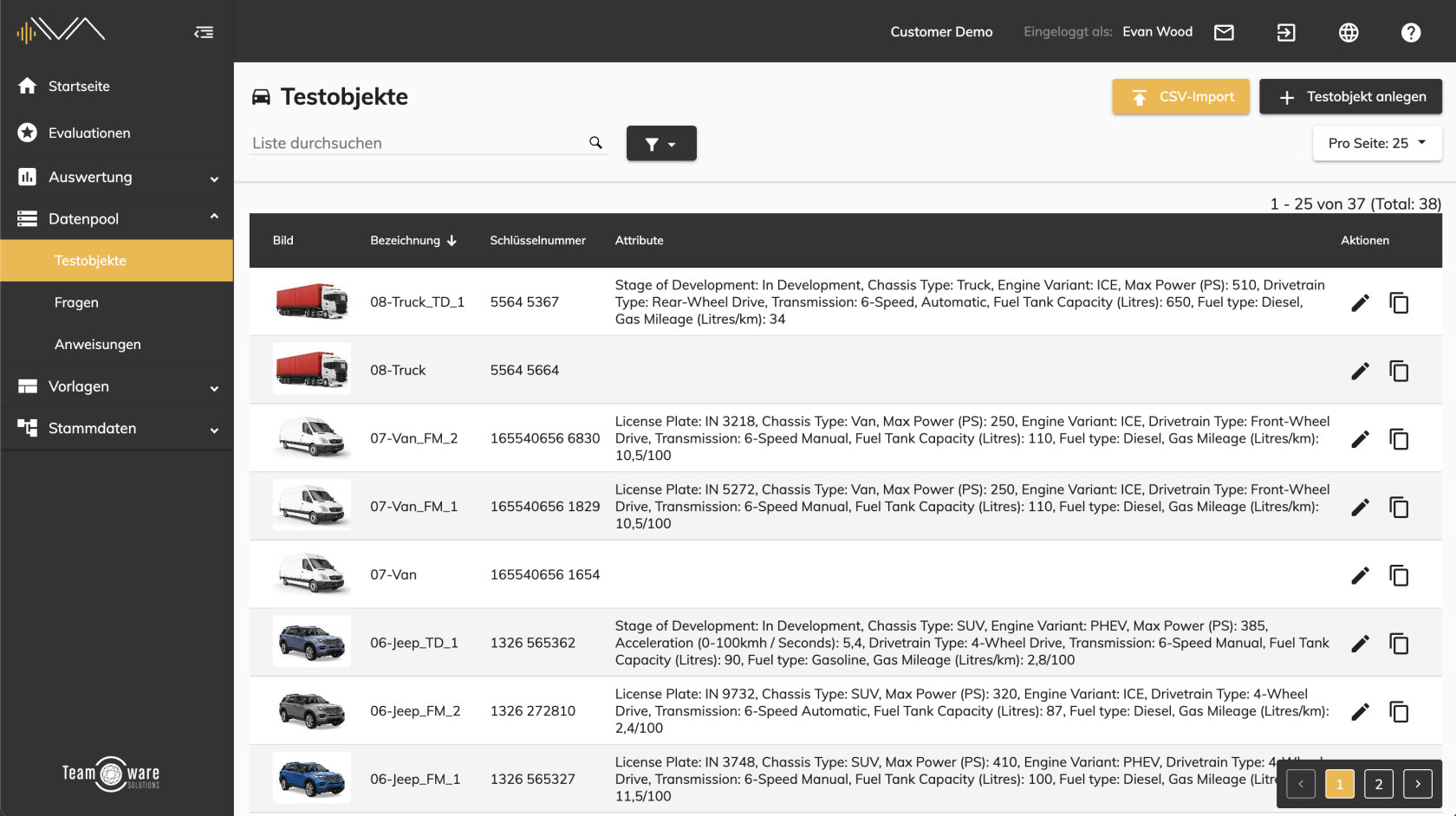Collapse the sidebar menu icon

(x=204, y=32)
